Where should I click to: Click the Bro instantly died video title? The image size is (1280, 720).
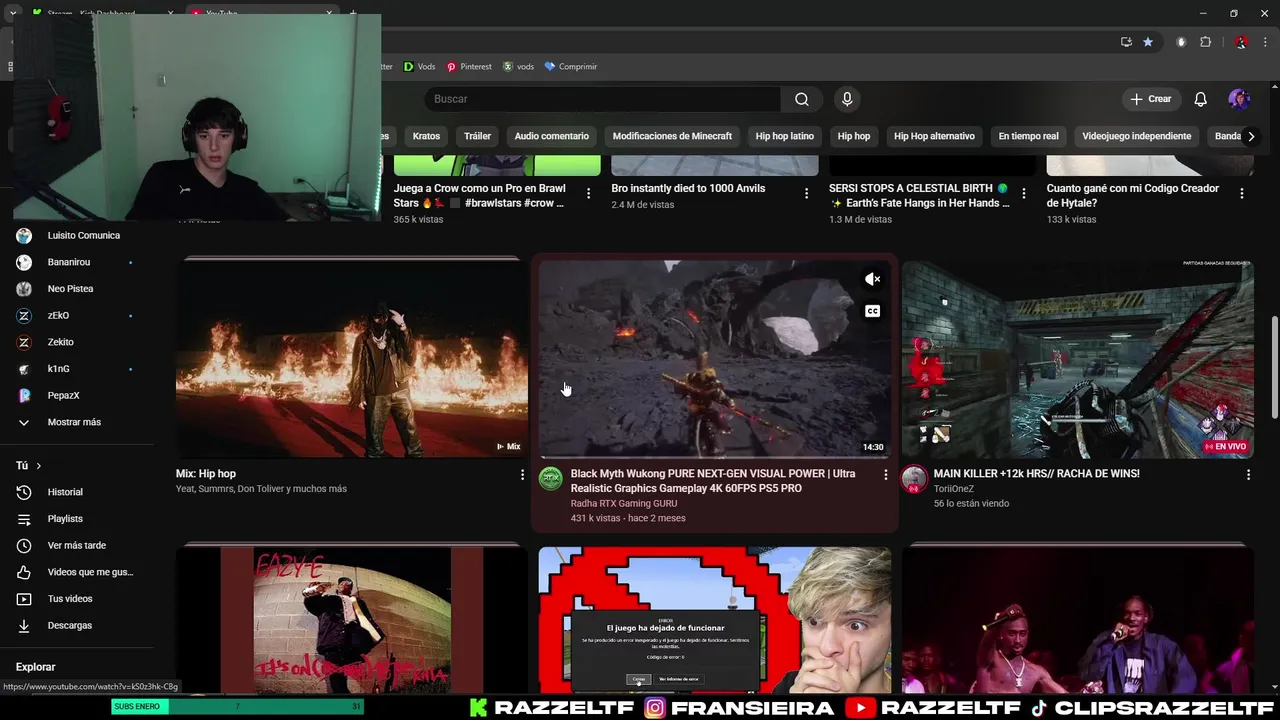(x=688, y=188)
